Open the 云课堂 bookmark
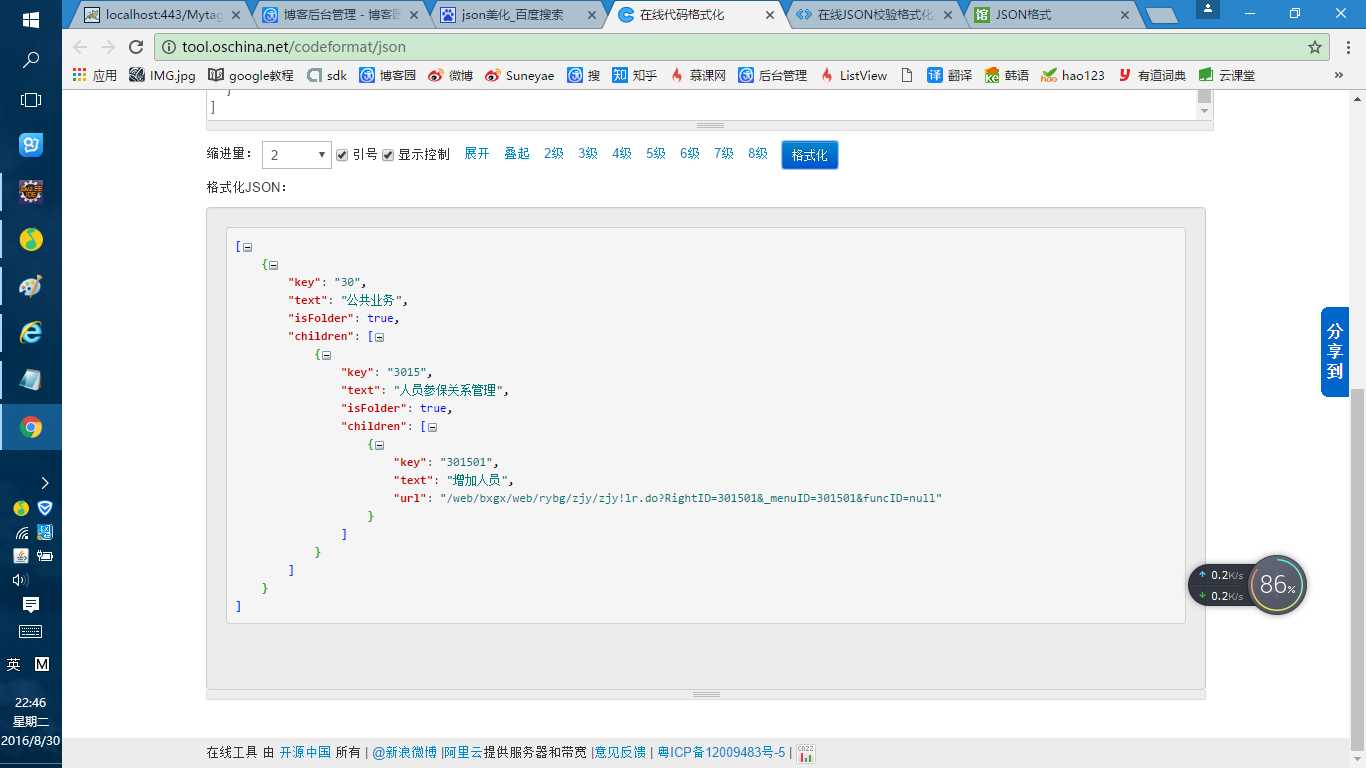 pyautogui.click(x=1227, y=75)
